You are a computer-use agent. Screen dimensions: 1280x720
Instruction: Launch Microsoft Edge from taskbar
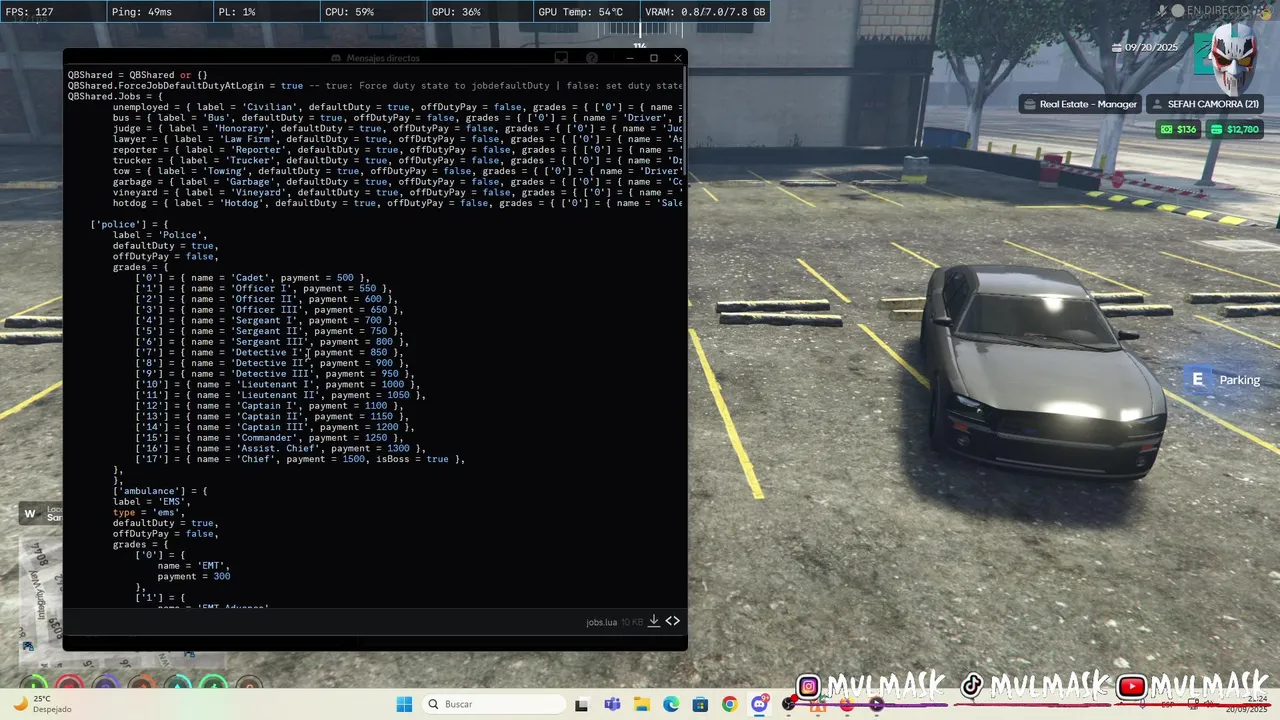(x=671, y=704)
